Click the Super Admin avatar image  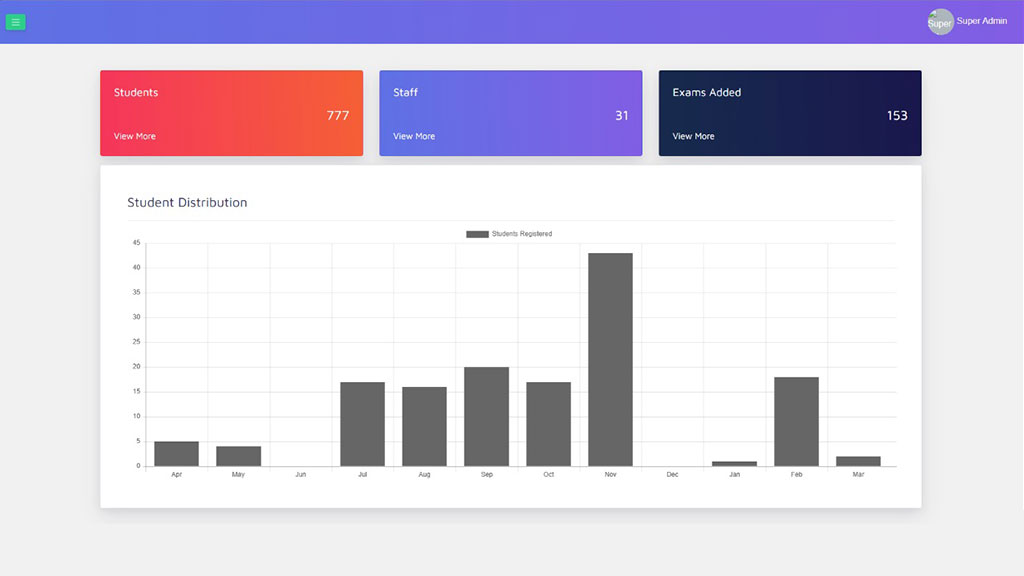[940, 22]
